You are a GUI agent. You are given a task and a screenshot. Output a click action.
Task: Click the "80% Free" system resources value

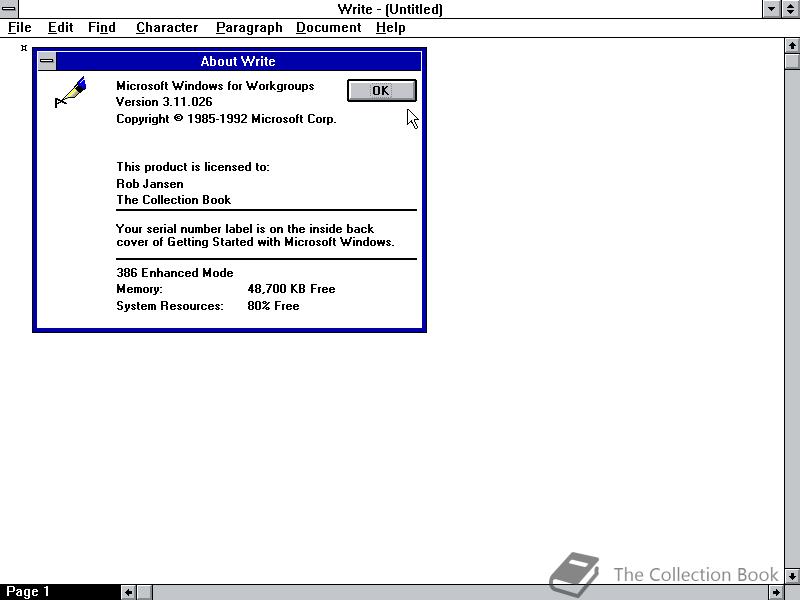273,306
